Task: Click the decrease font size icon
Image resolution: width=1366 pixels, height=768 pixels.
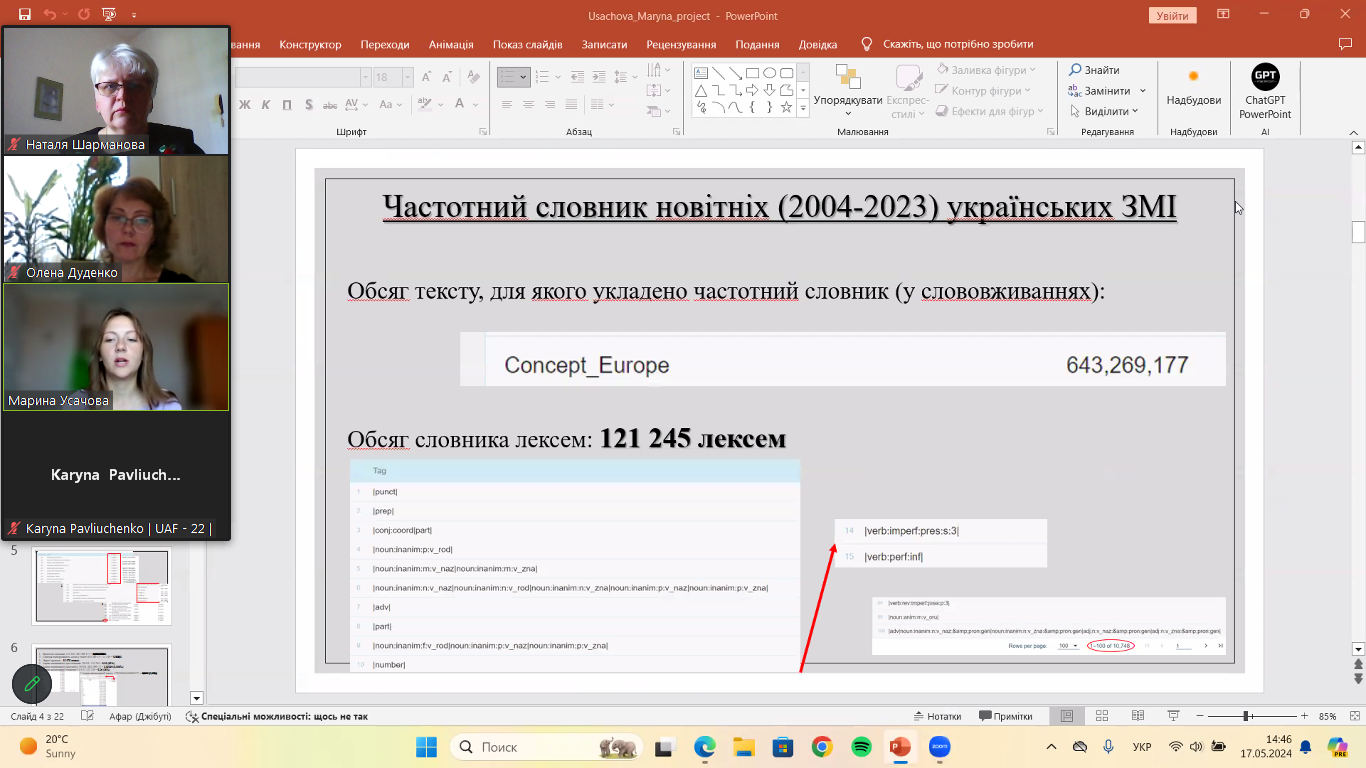Action: tap(446, 77)
